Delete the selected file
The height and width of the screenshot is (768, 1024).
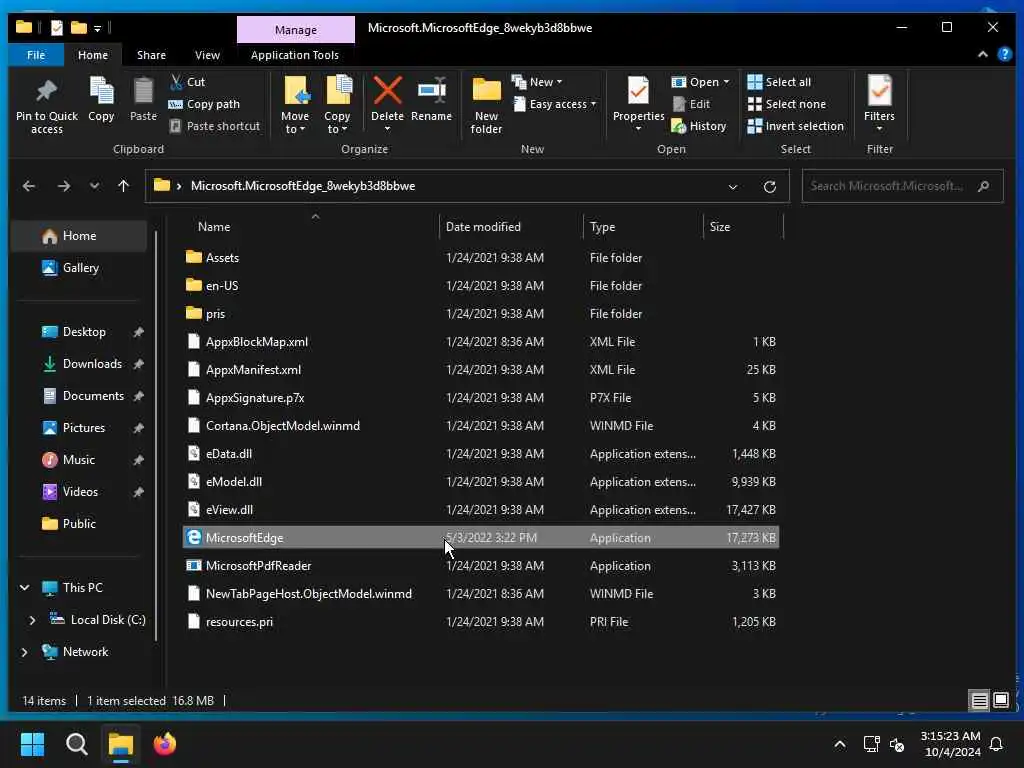[x=387, y=103]
